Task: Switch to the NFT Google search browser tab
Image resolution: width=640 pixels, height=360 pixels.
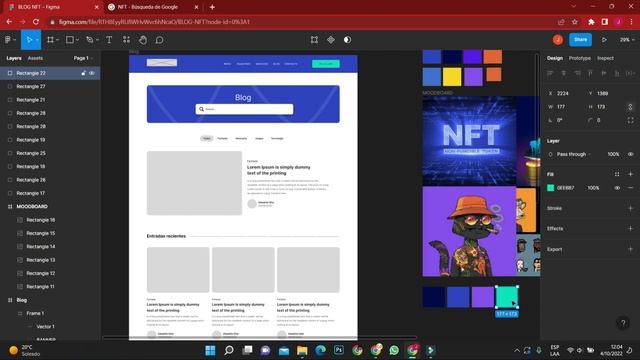Action: 153,7
